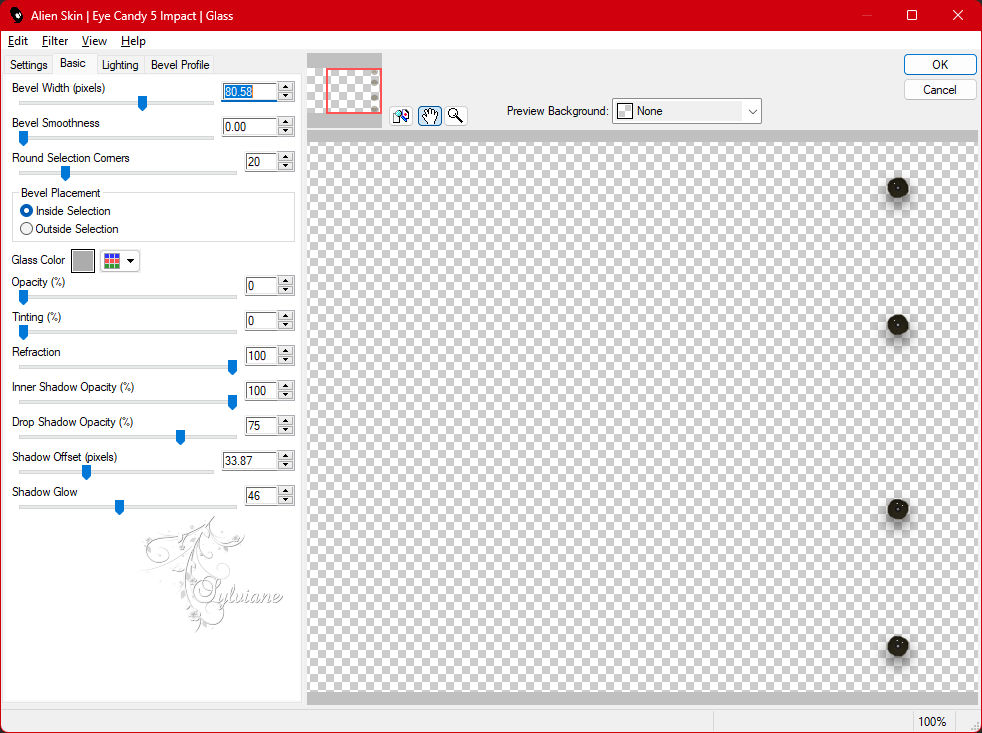Image resolution: width=982 pixels, height=733 pixels.
Task: Increase Bevel Width with up arrow
Action: click(286, 87)
